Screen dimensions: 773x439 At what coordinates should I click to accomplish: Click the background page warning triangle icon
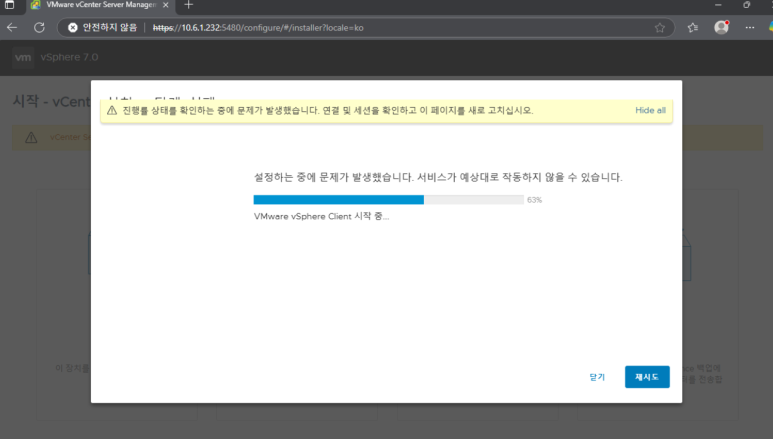(31, 138)
